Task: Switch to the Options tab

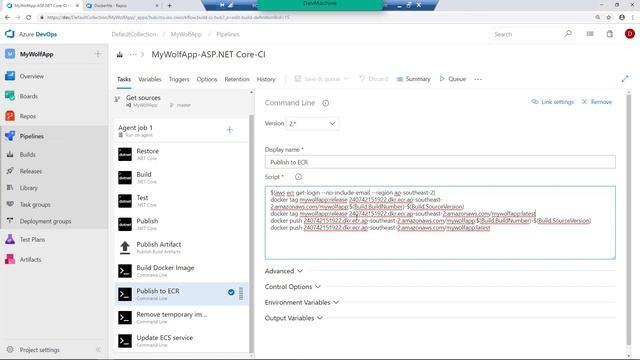Action: 207,79
